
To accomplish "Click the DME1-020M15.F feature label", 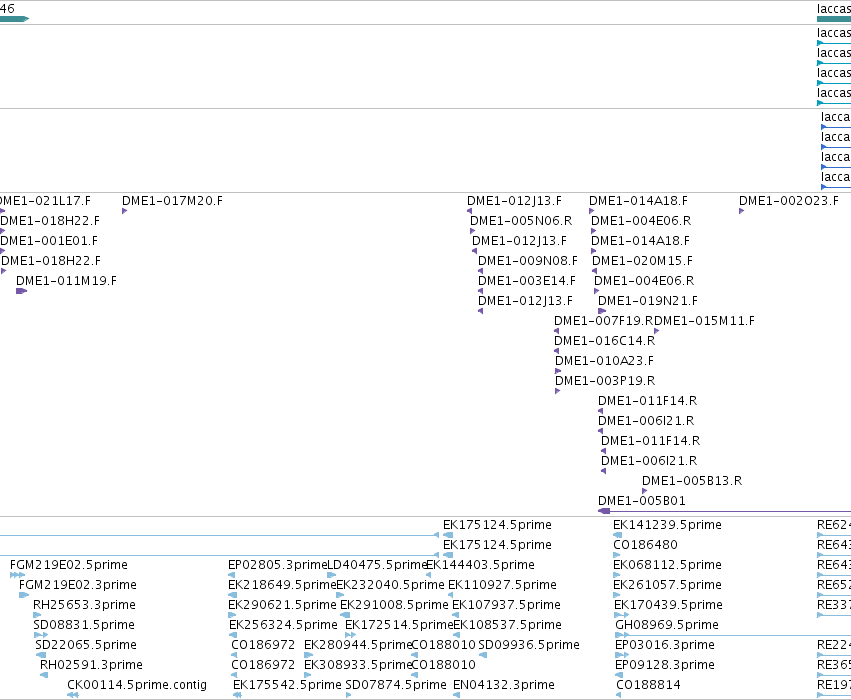I will pyautogui.click(x=642, y=261).
